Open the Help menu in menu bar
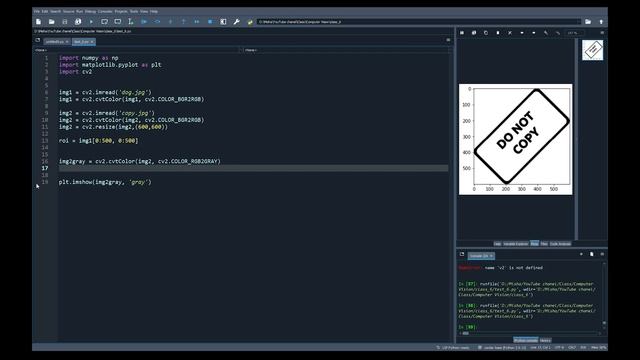Screen dimensions: 640x360 pos(154,11)
